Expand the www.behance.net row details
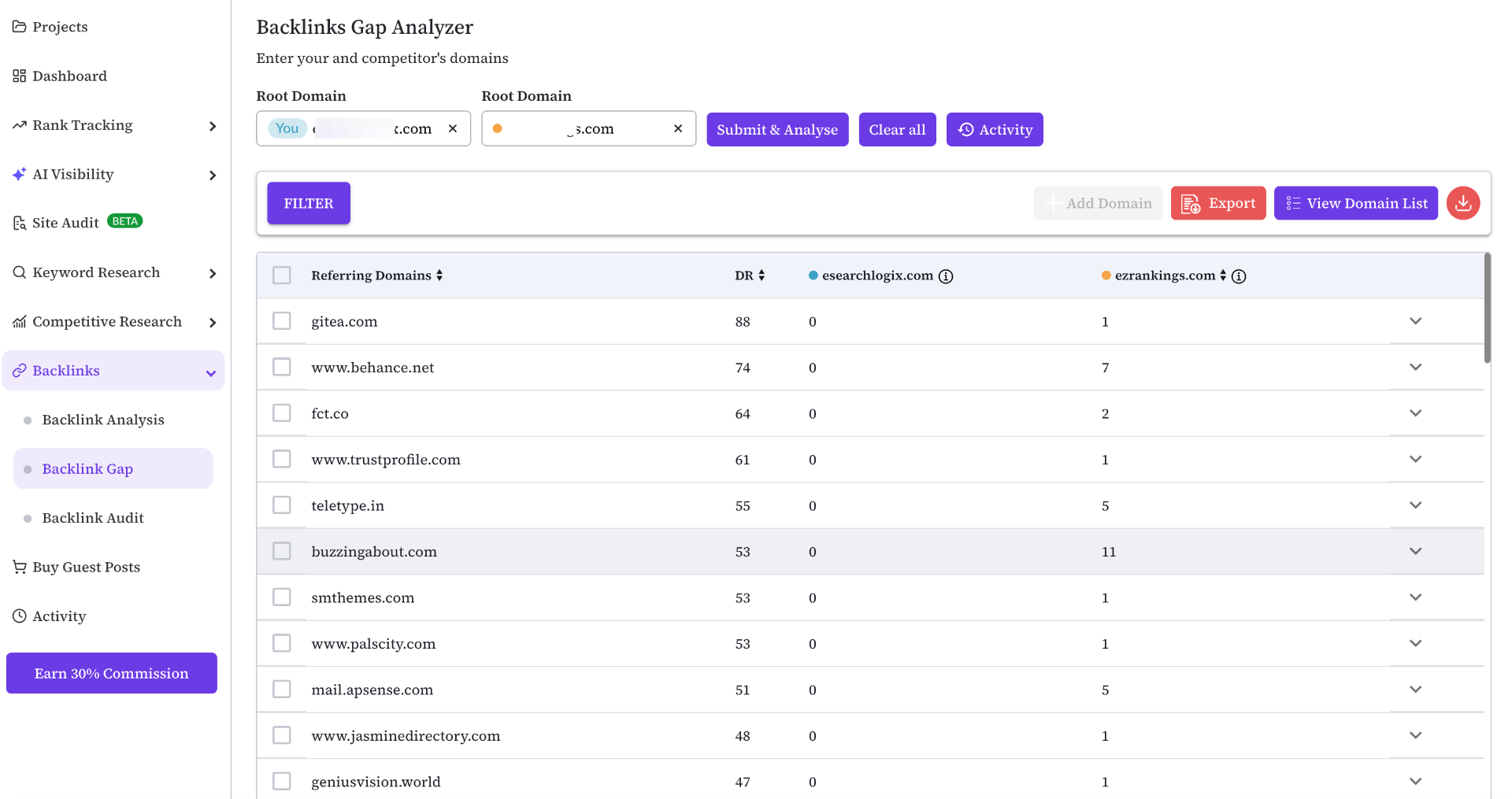The image size is (1512, 799). [1416, 367]
